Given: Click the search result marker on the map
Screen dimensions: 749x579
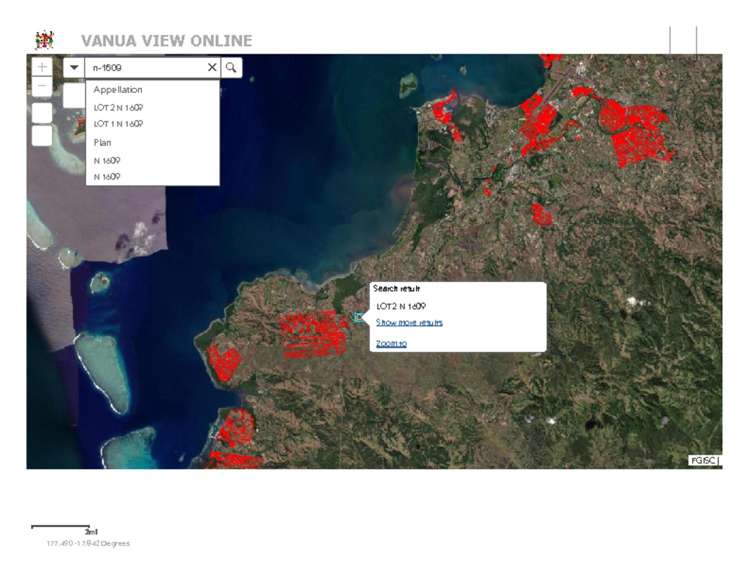Looking at the screenshot, I should 357,317.
